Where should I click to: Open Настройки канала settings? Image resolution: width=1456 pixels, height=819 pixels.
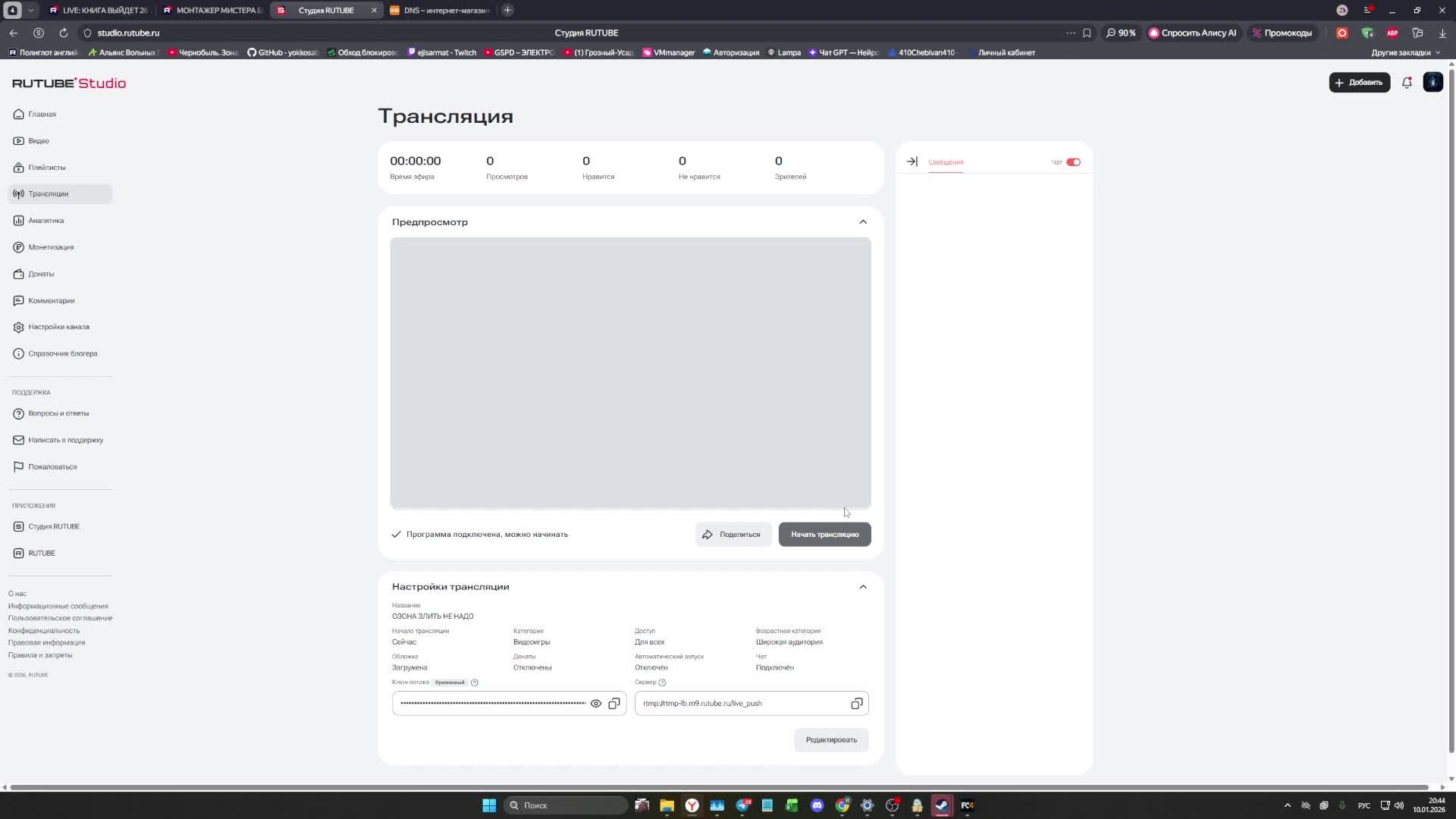(x=51, y=327)
